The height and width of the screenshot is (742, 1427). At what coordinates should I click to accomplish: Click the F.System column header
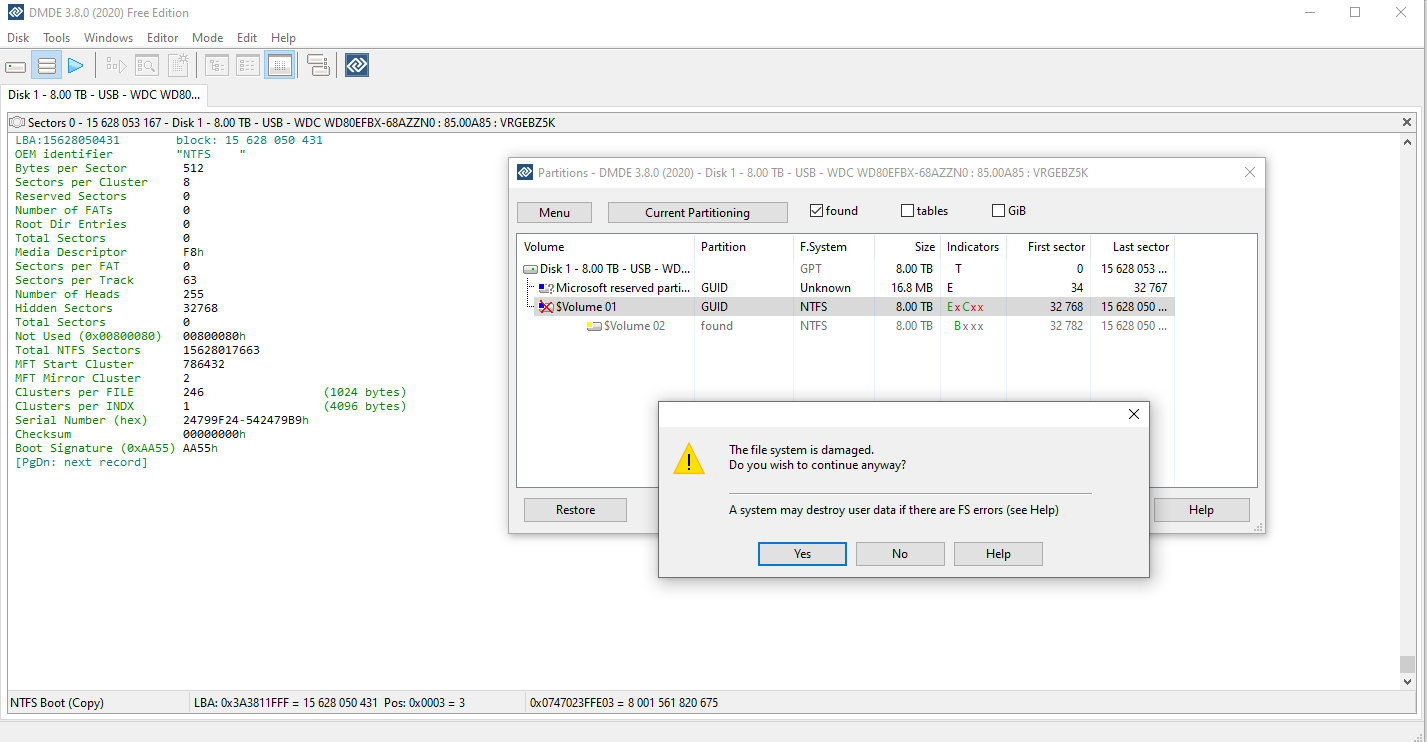click(834, 247)
